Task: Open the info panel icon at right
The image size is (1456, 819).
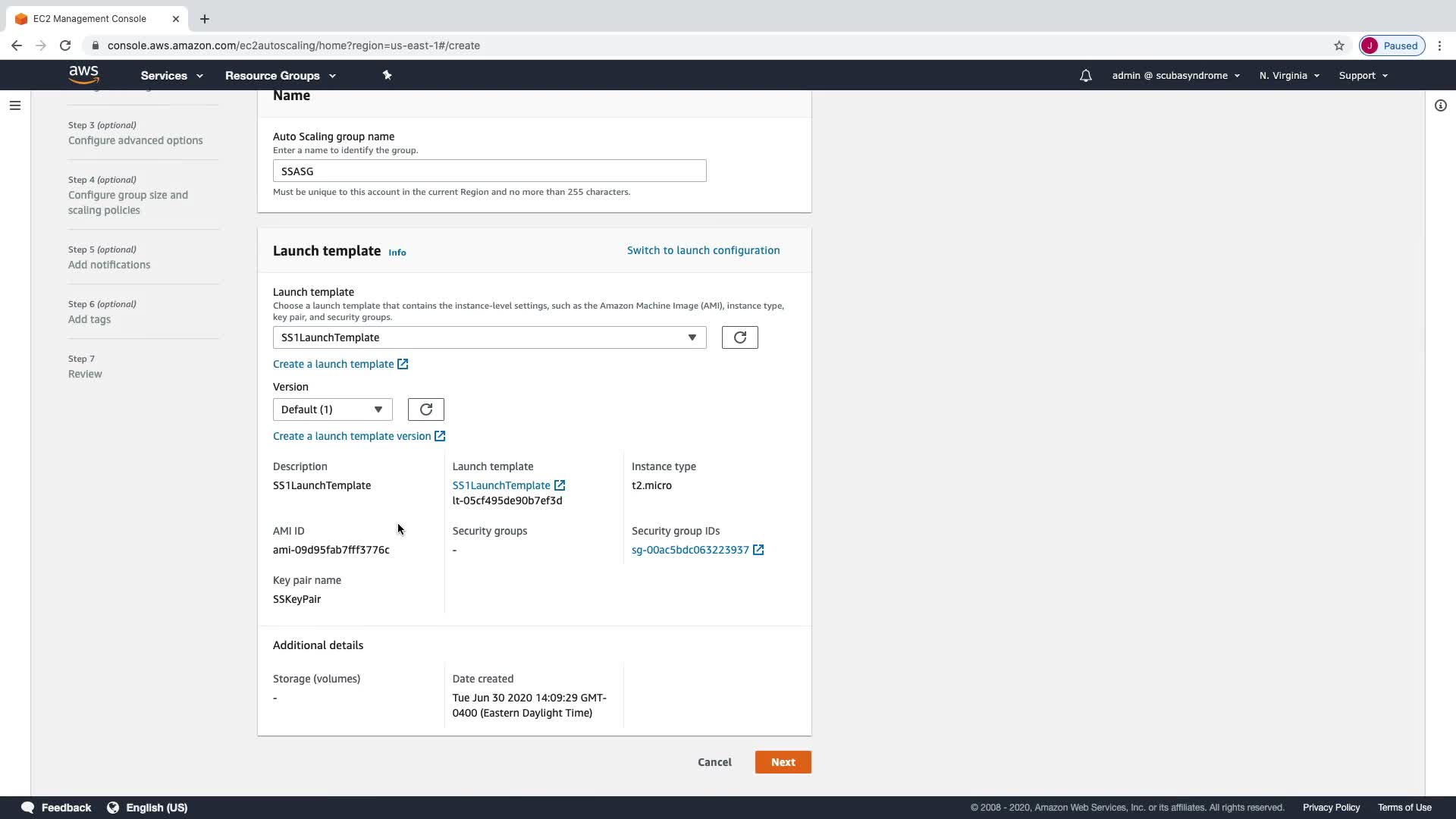Action: click(x=1440, y=105)
